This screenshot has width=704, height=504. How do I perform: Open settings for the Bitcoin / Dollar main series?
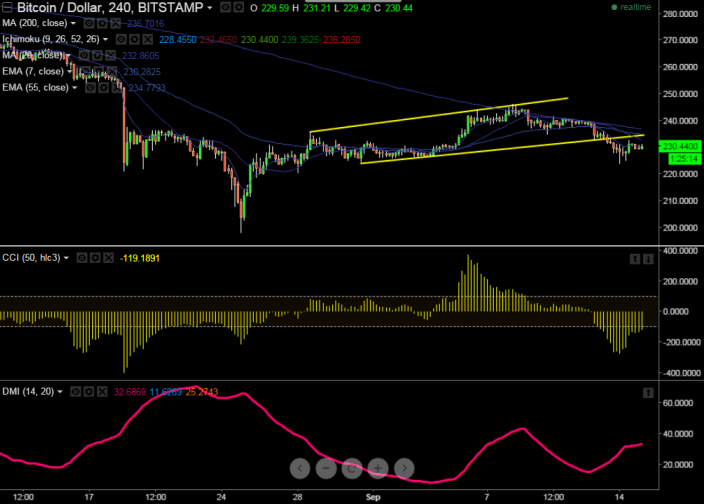point(239,7)
